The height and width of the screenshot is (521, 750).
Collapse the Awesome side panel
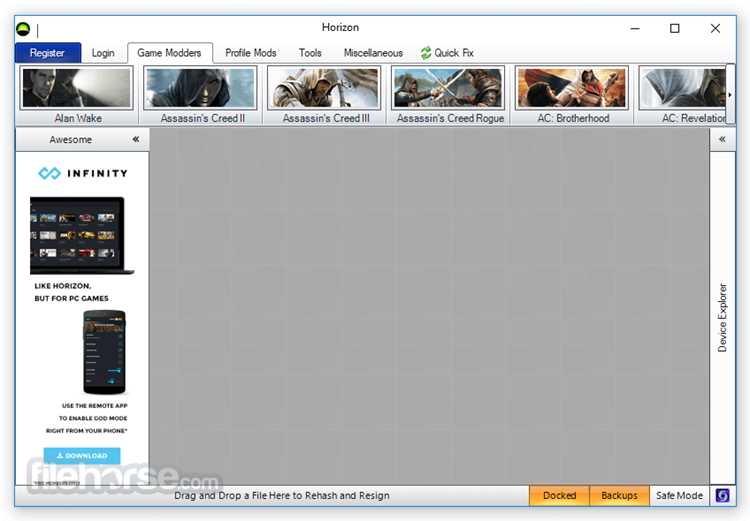click(136, 139)
